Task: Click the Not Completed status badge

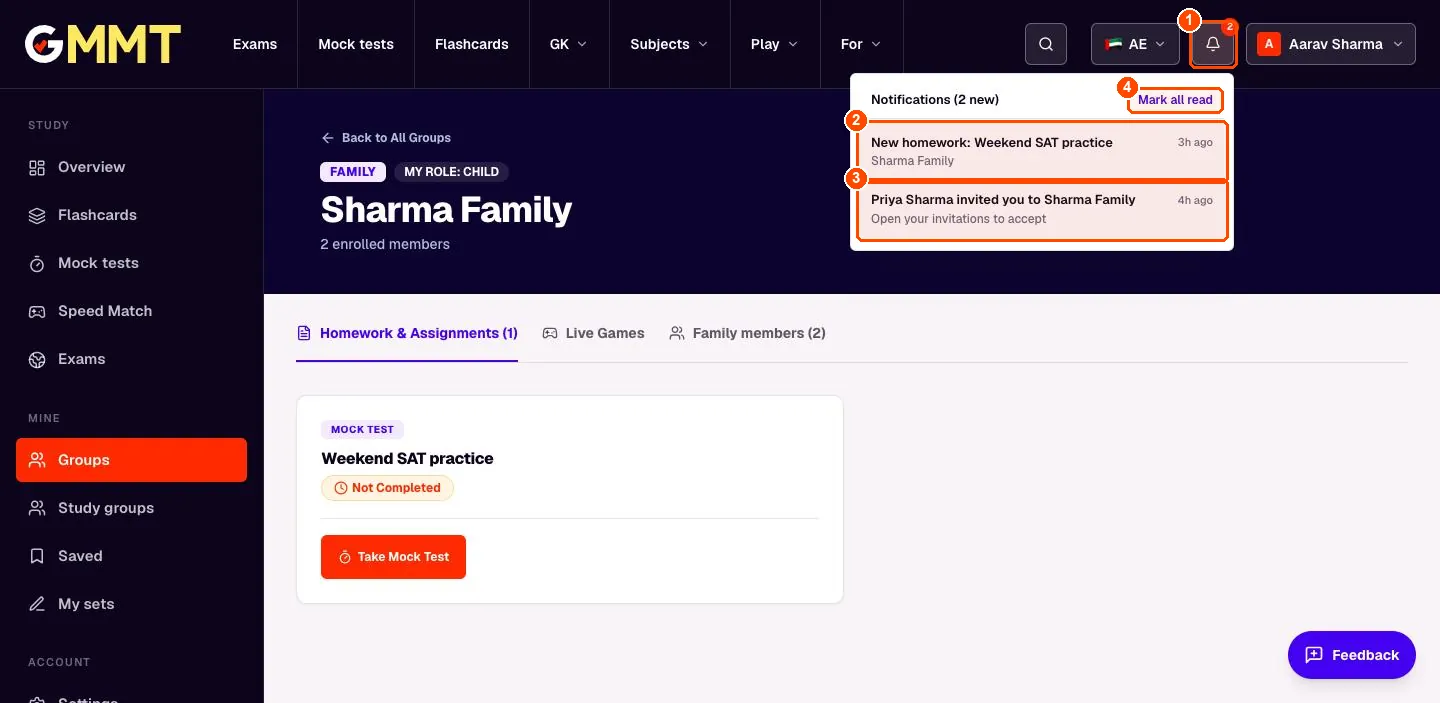Action: (387, 488)
